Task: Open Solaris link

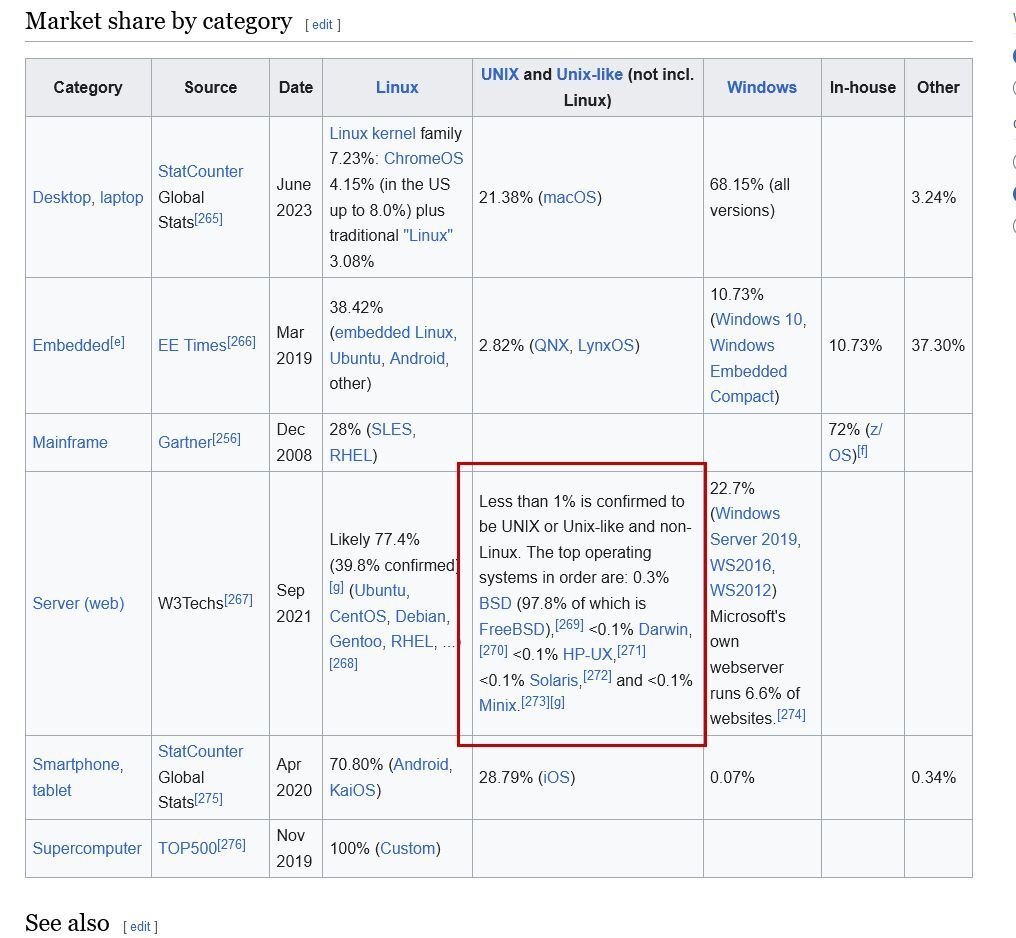Action: click(556, 680)
